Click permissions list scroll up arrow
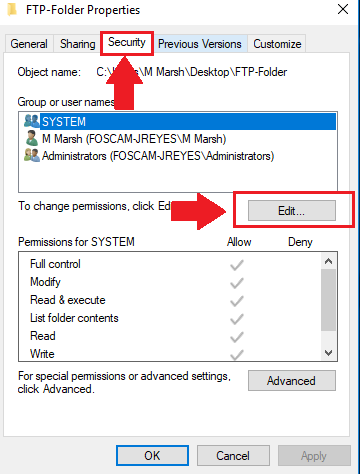 328,261
